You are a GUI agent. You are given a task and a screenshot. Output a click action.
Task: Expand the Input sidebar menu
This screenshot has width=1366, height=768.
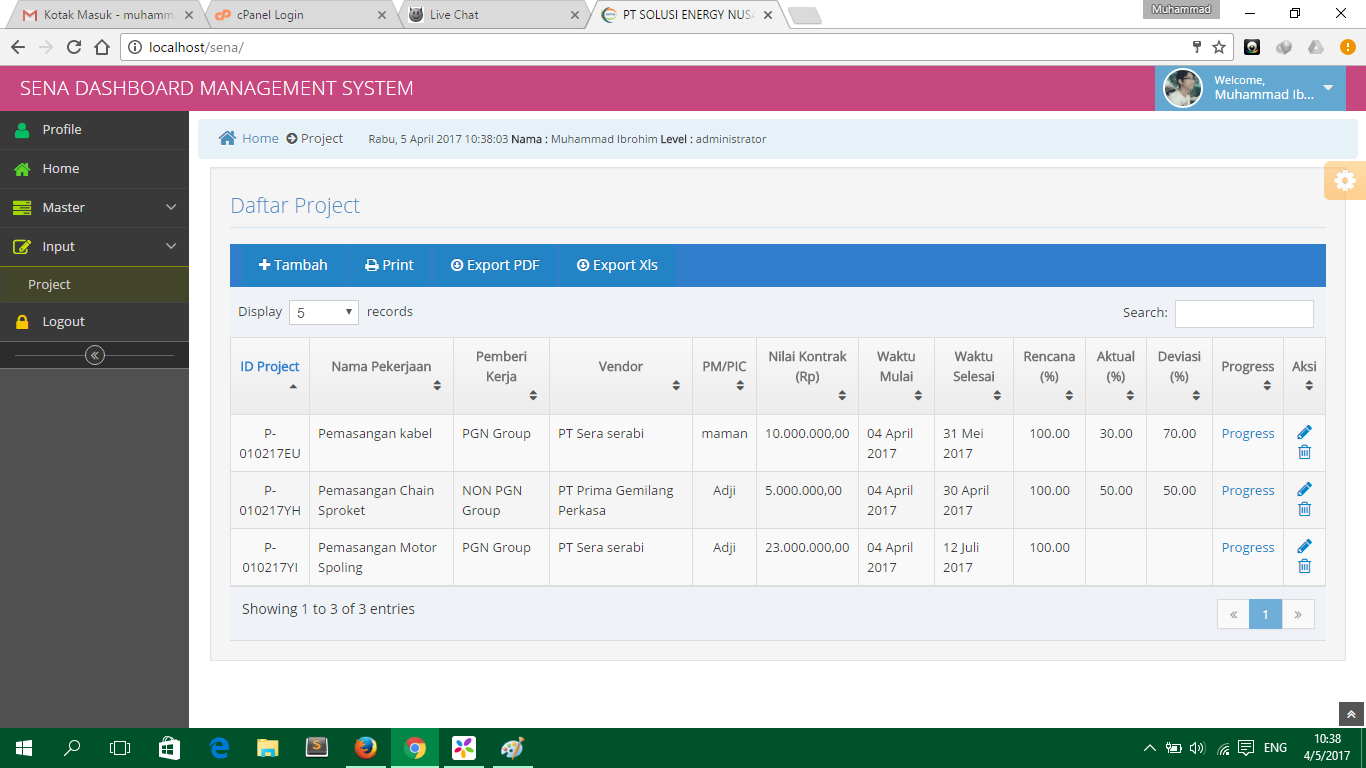(94, 246)
